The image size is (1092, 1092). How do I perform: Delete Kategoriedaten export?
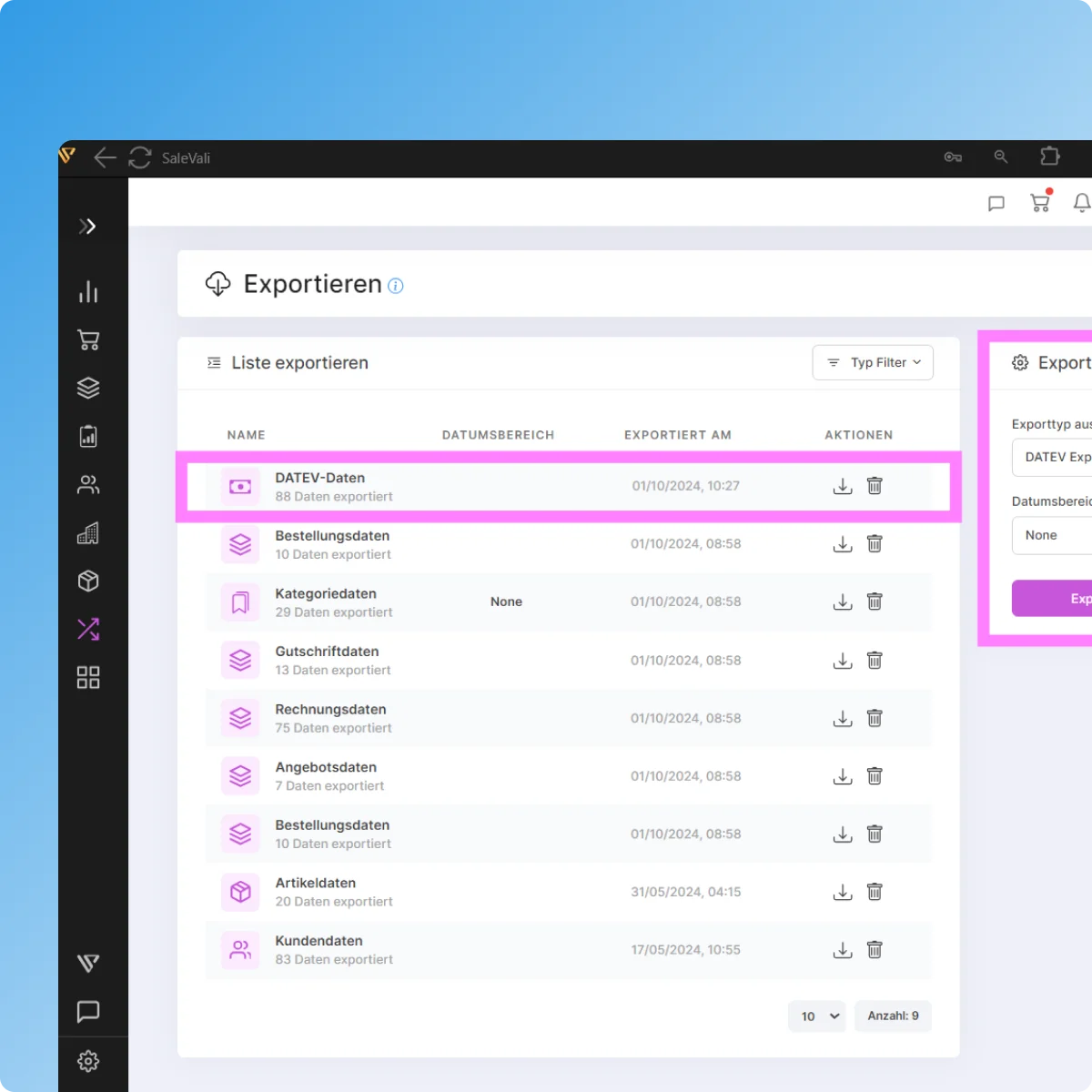(875, 602)
